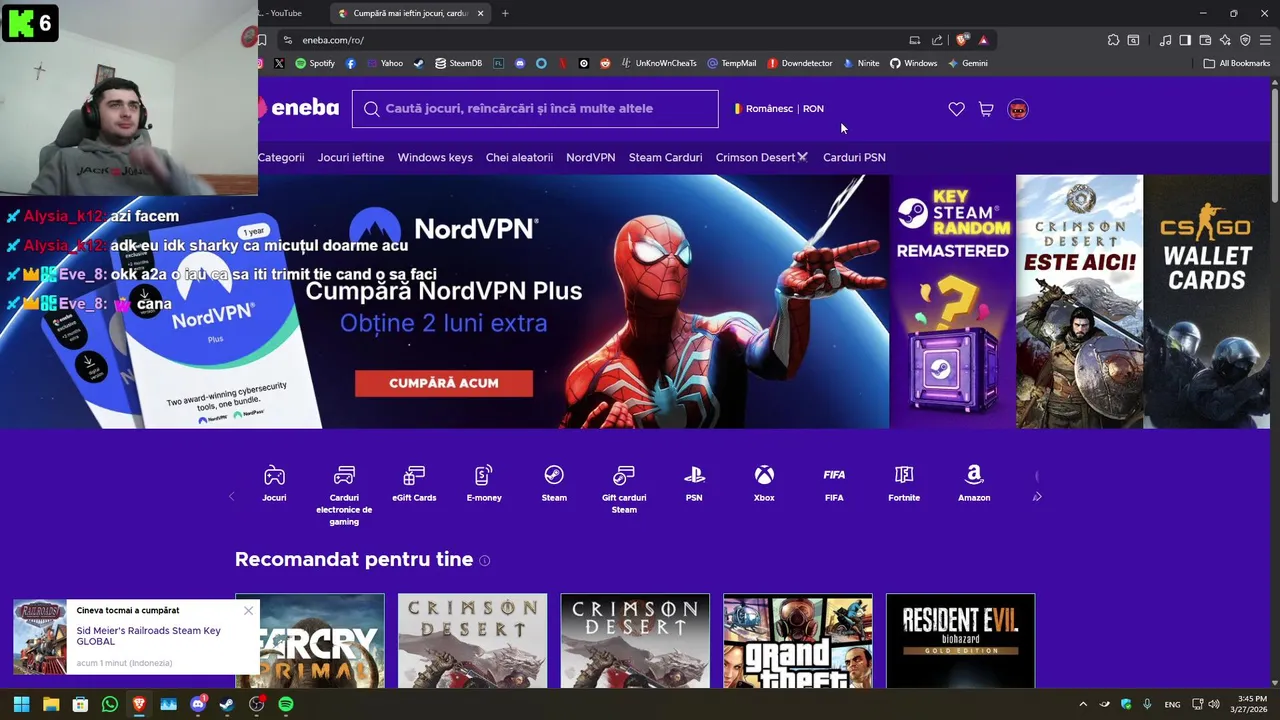Screen dimensions: 1280x720
Task: Open the Categorii menu
Action: coord(281,157)
